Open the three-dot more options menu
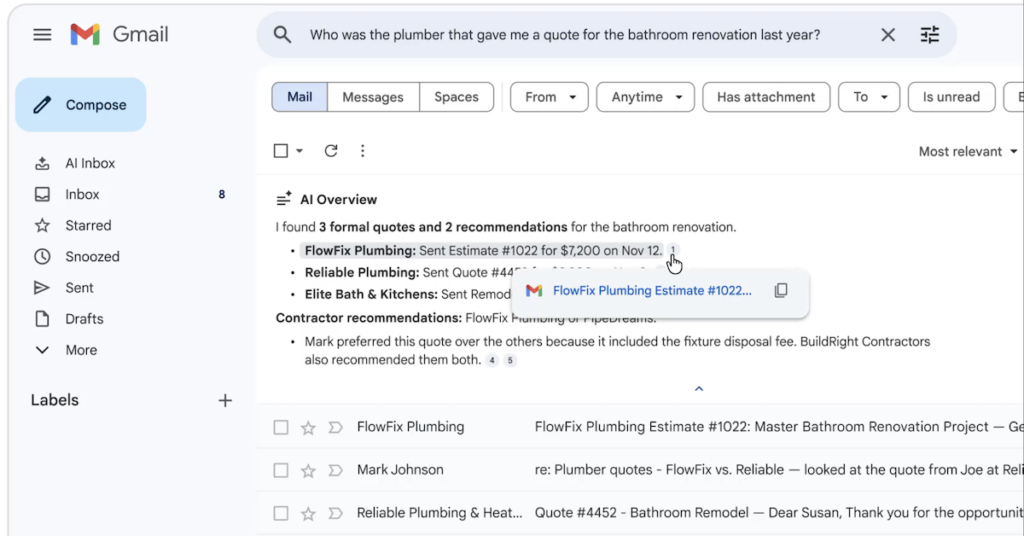This screenshot has height=536, width=1024. [362, 151]
